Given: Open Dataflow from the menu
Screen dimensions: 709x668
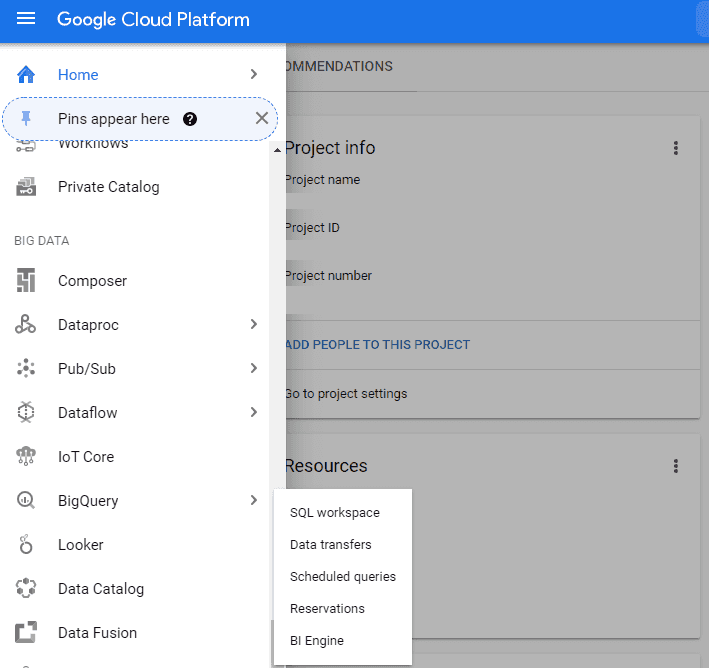Looking at the screenshot, I should point(88,412).
